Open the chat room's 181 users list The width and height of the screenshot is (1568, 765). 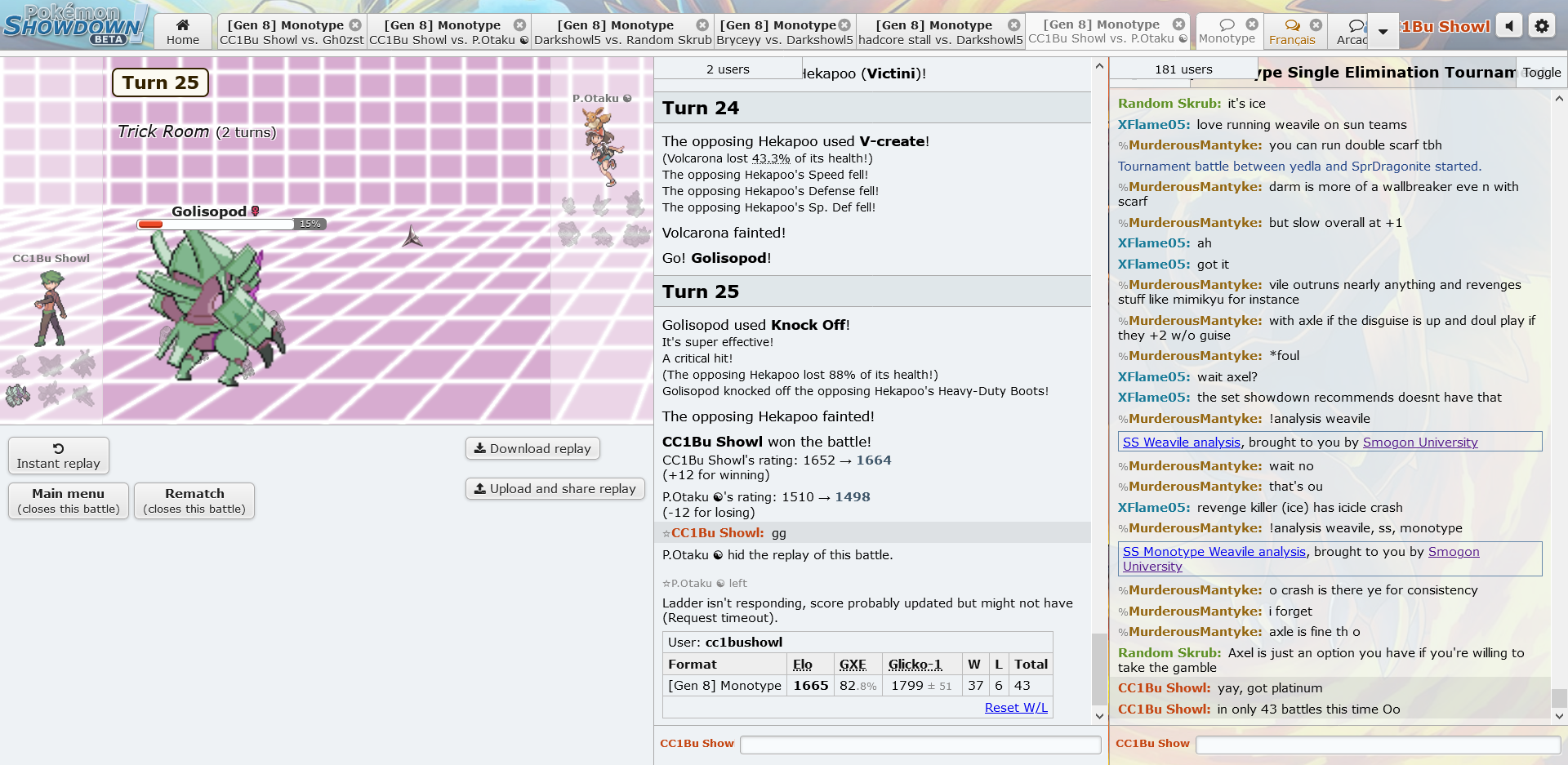tap(1183, 69)
